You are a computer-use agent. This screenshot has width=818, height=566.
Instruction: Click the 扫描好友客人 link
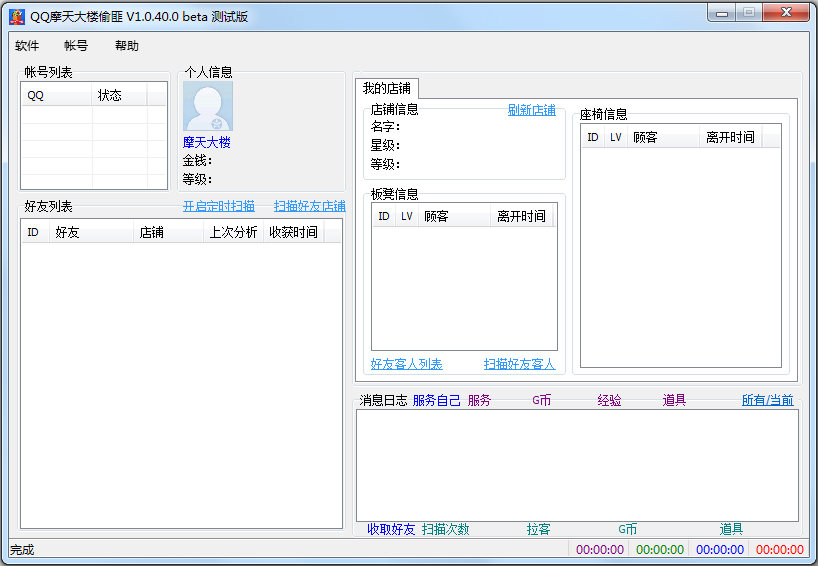pyautogui.click(x=520, y=364)
